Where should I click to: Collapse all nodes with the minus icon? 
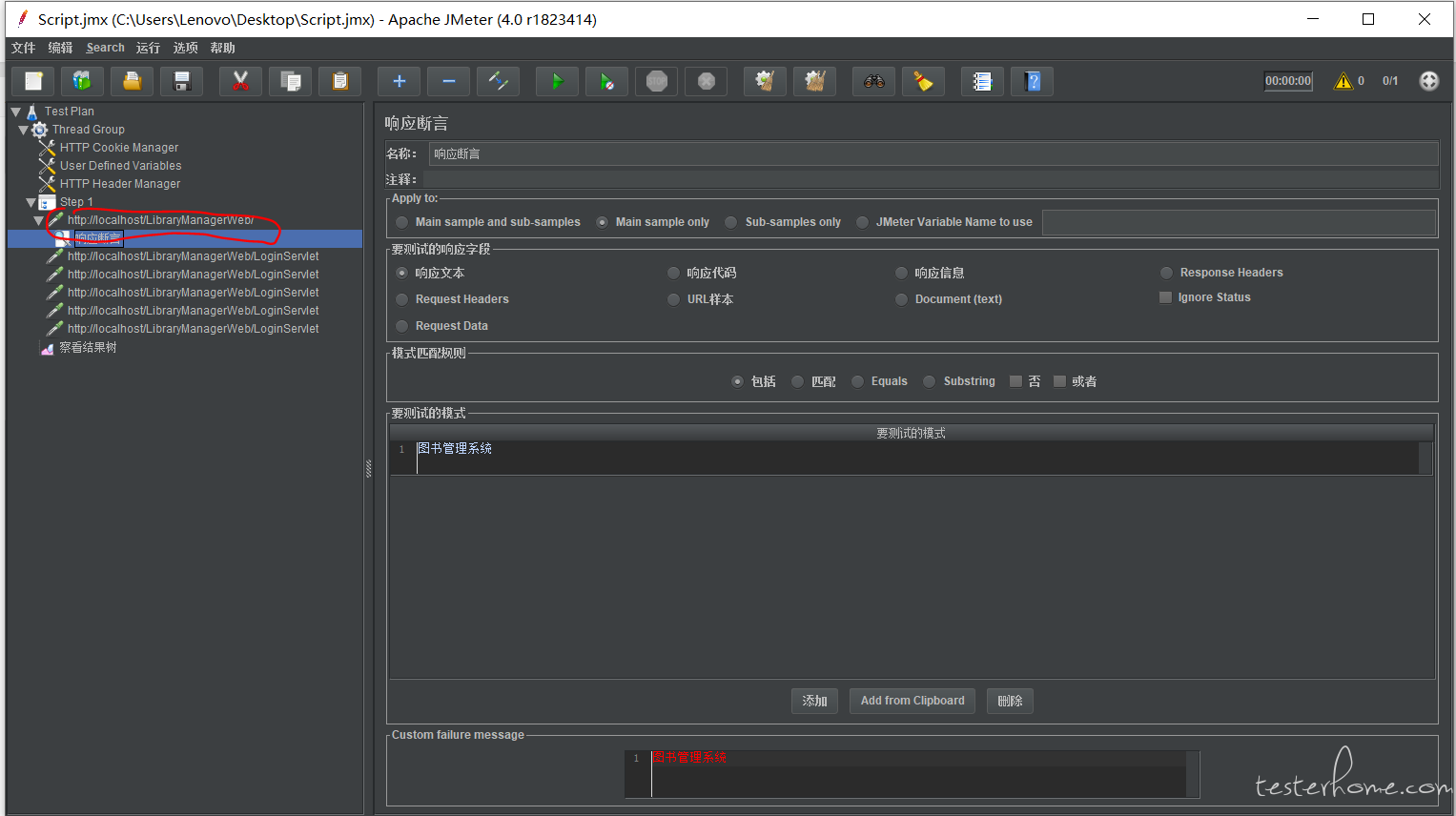449,81
